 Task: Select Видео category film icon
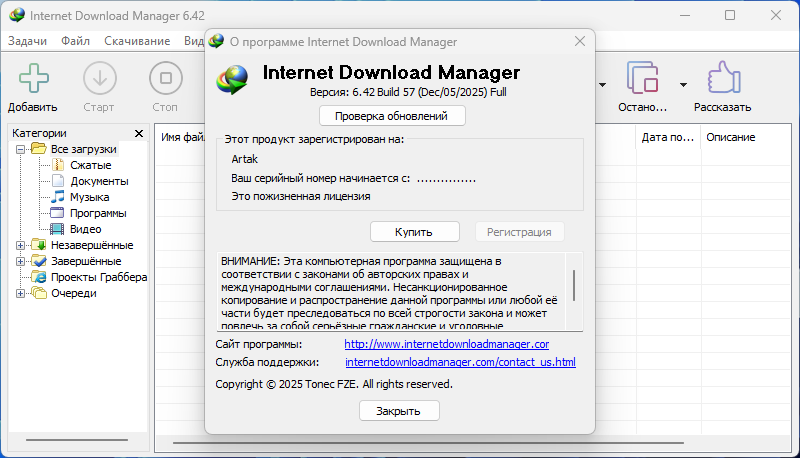(57, 229)
